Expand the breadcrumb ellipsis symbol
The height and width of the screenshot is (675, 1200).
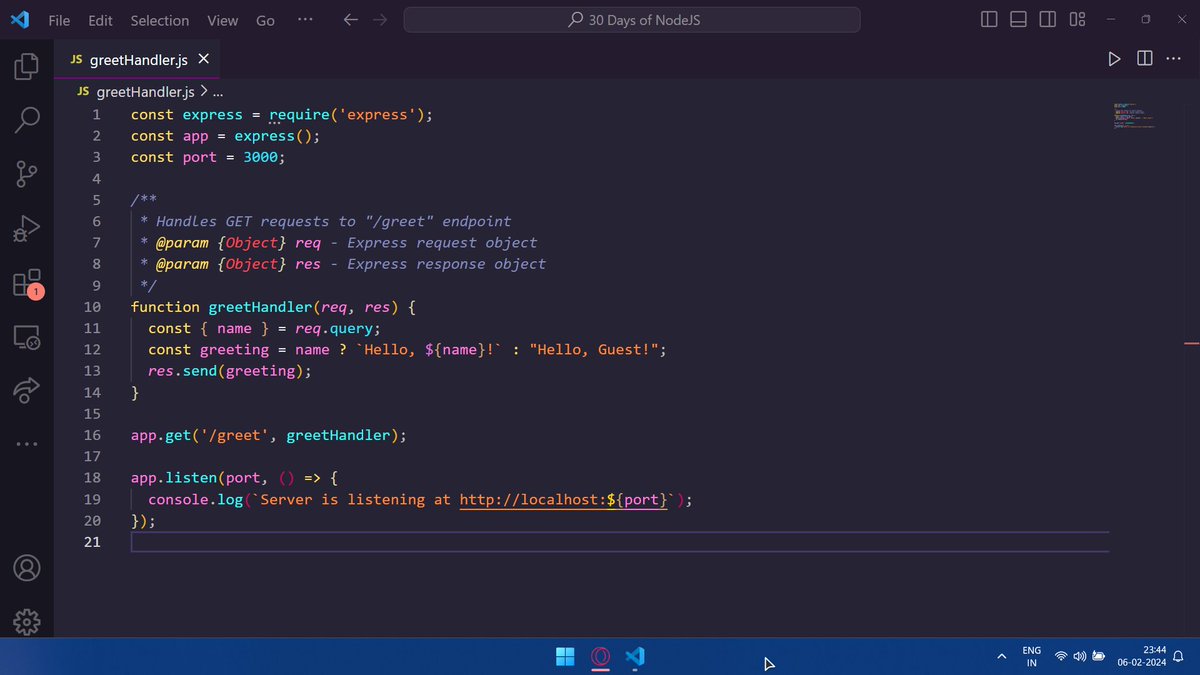(x=219, y=92)
